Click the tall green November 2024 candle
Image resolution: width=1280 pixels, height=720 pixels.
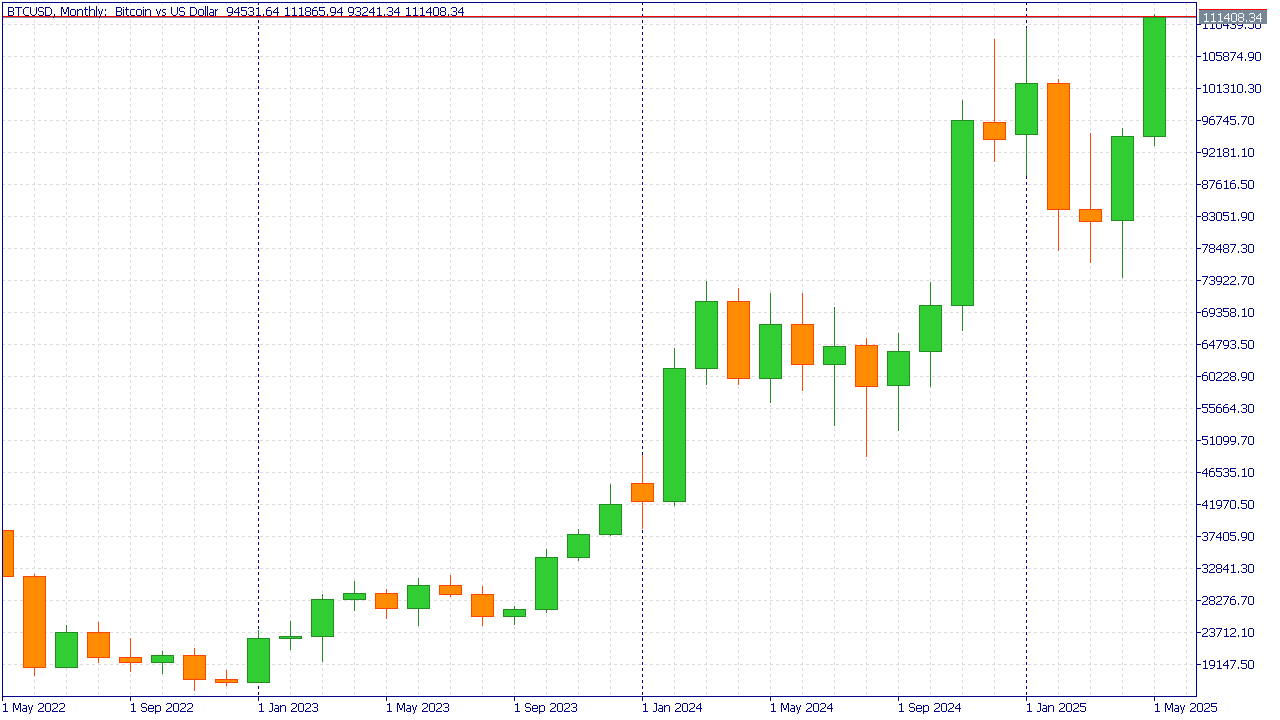coord(962,212)
